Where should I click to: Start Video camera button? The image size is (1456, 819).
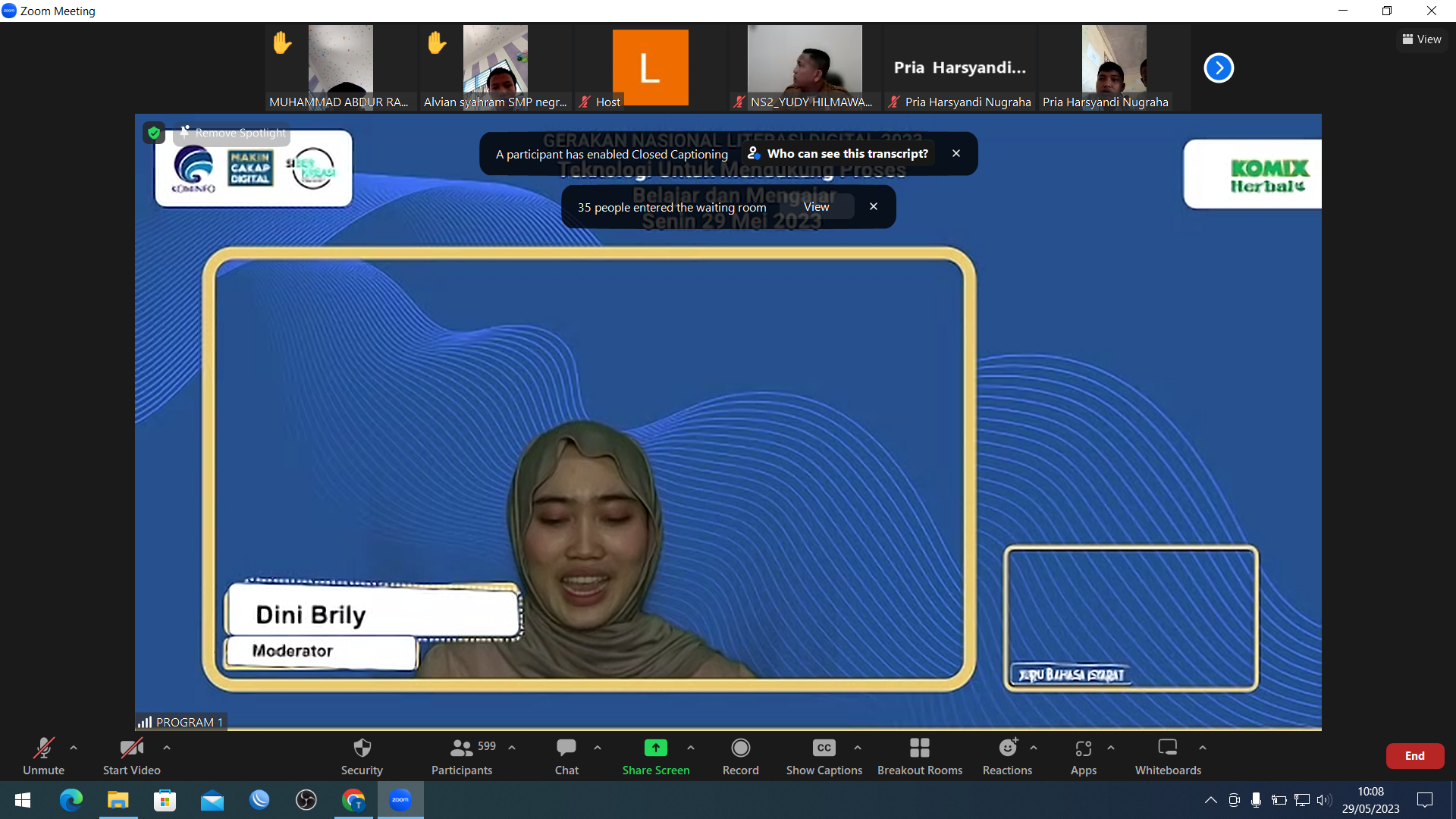point(131,756)
